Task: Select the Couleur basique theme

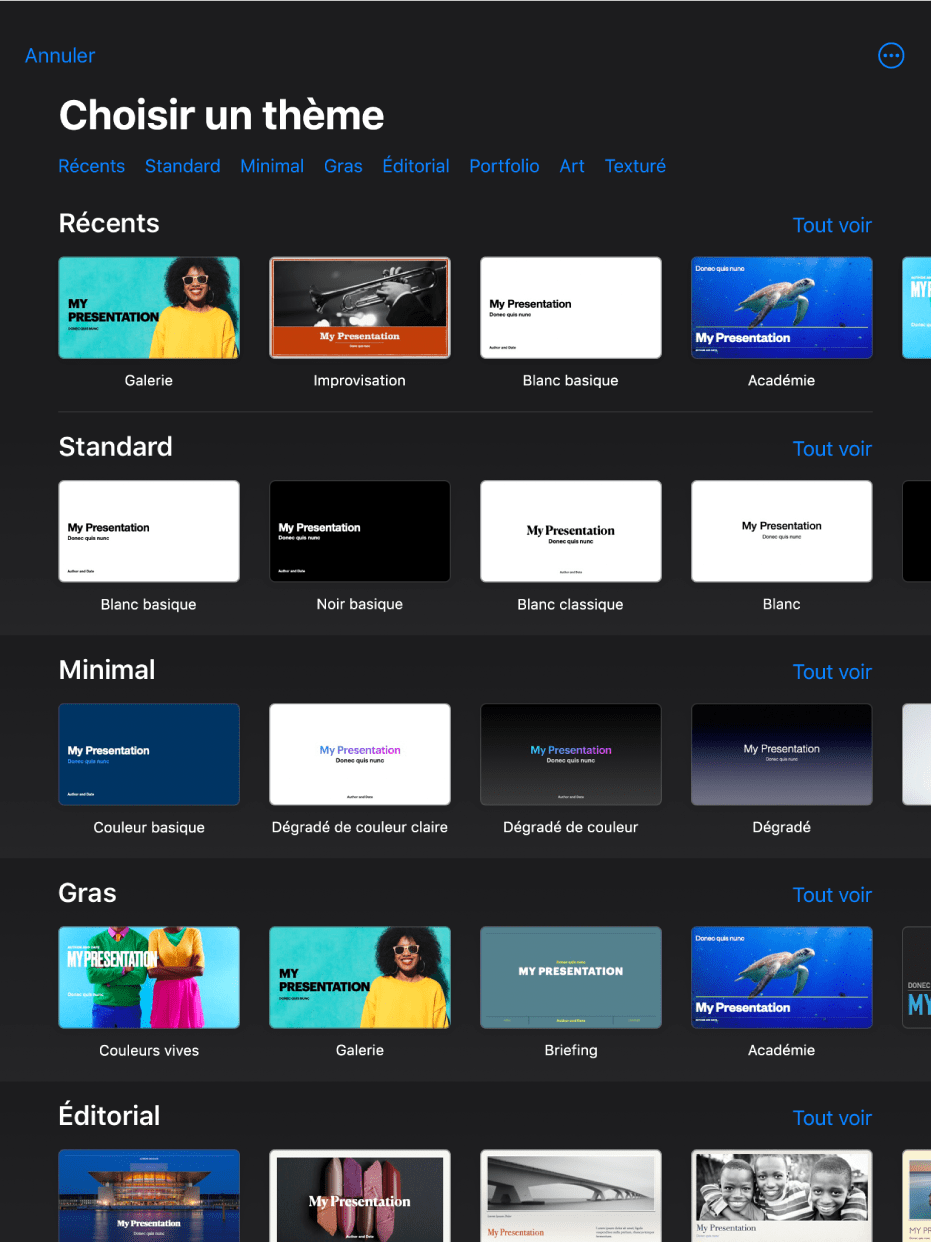Action: [149, 754]
